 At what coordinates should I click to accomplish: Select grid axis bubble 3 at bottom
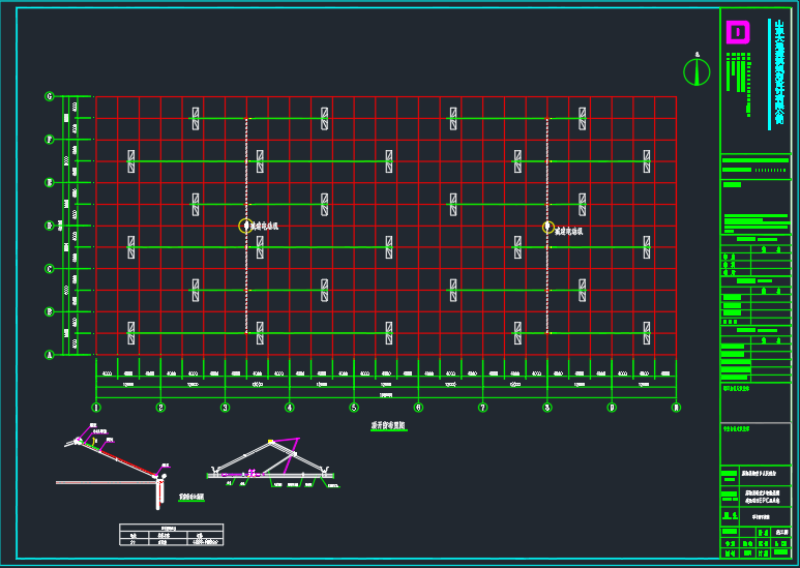pyautogui.click(x=225, y=407)
